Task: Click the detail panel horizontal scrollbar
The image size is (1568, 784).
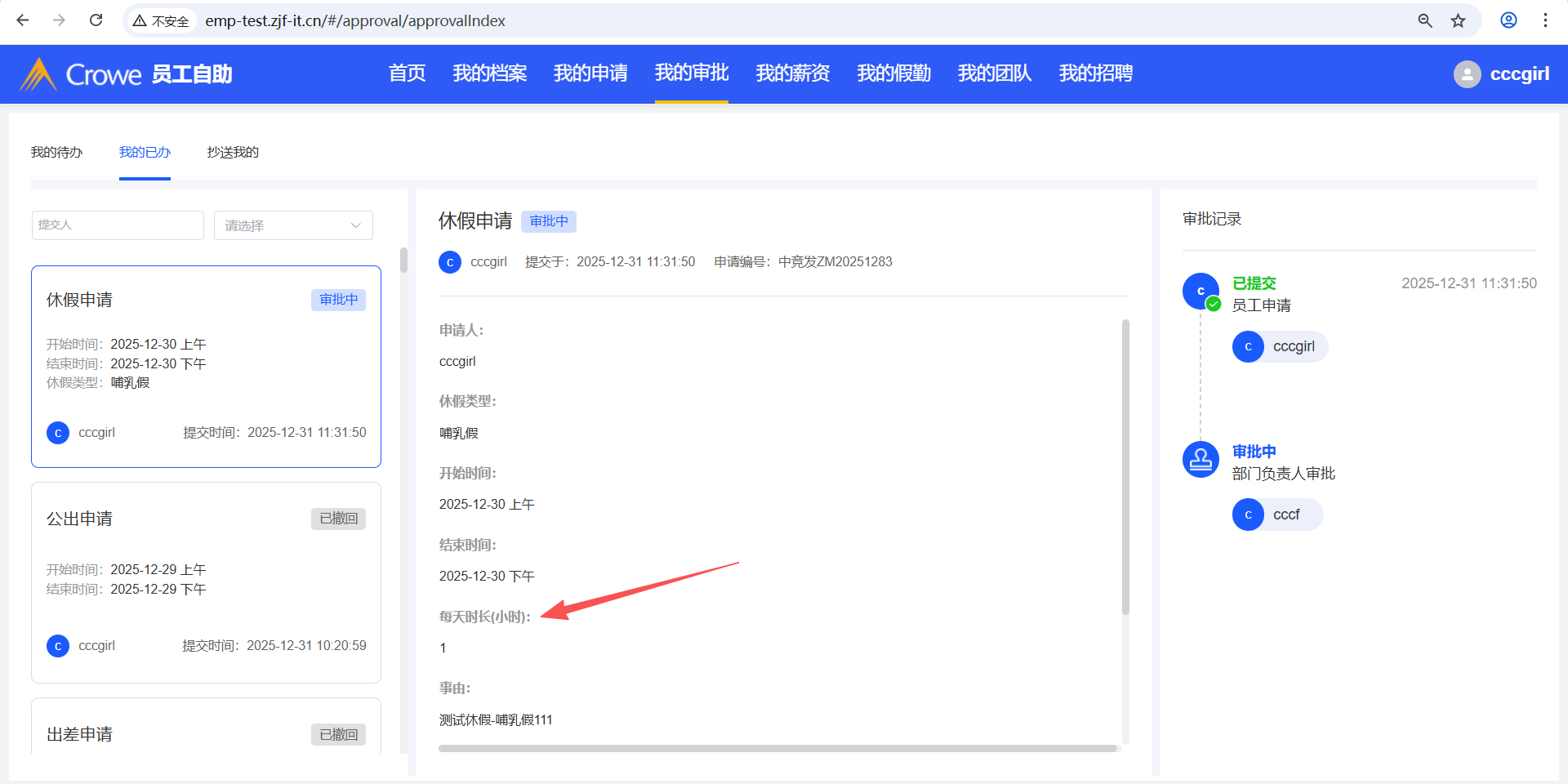Action: pos(777,748)
